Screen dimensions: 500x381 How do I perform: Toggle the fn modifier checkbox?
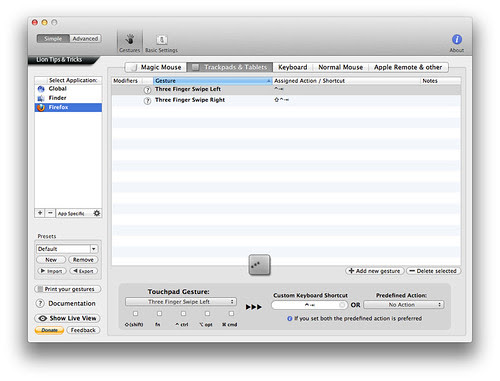[159, 314]
